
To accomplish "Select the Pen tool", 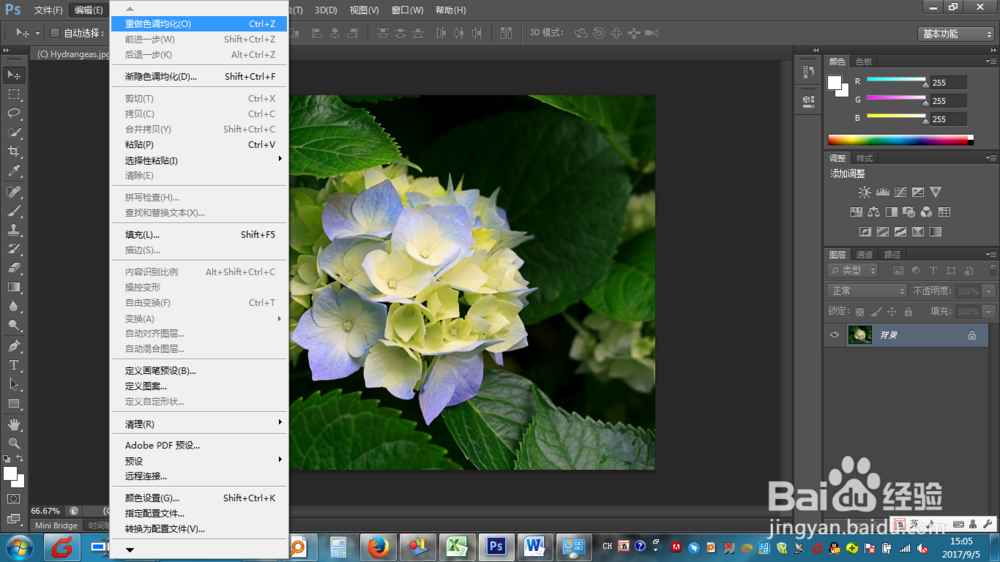I will (14, 346).
